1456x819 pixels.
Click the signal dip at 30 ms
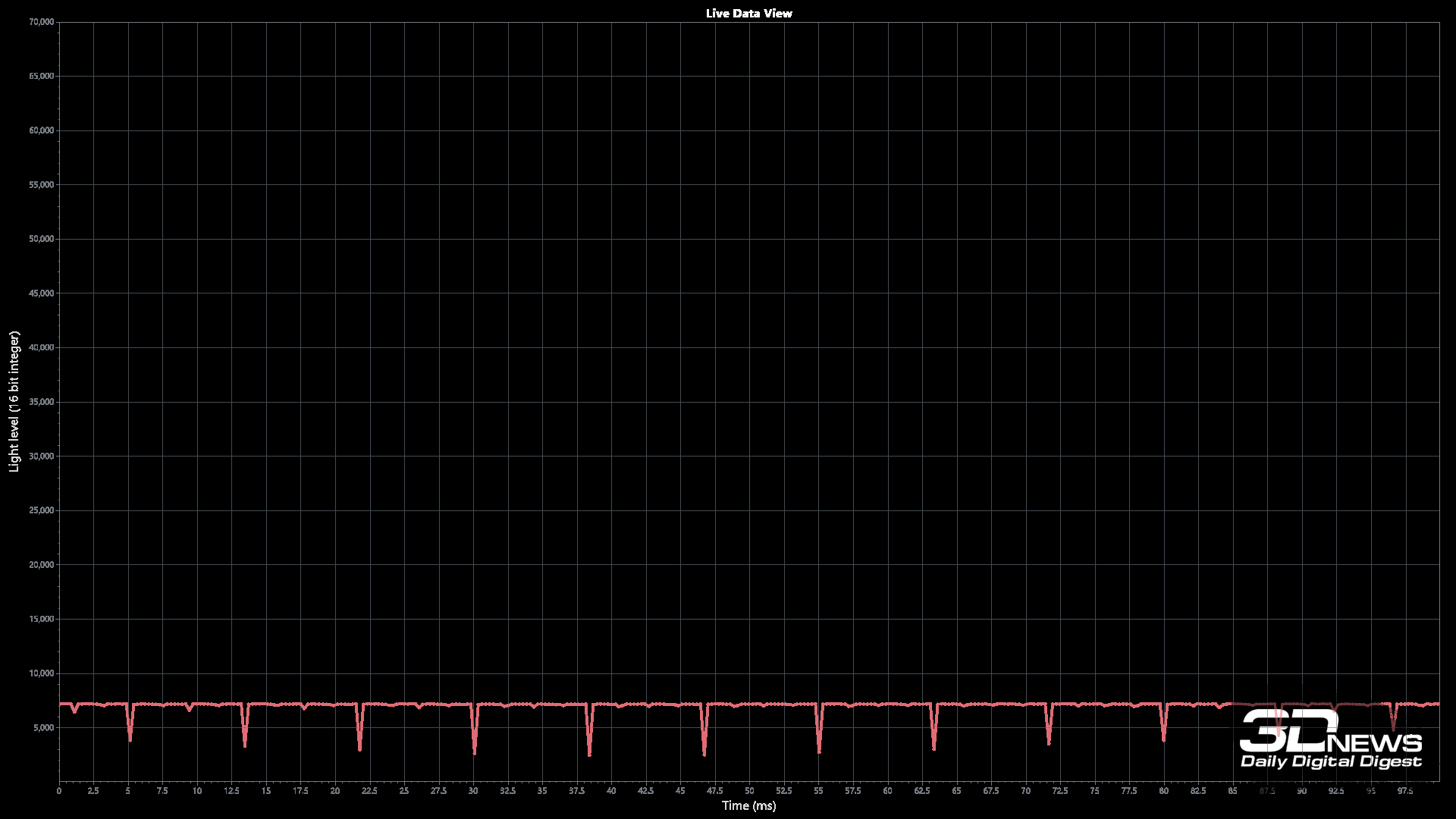pyautogui.click(x=474, y=739)
